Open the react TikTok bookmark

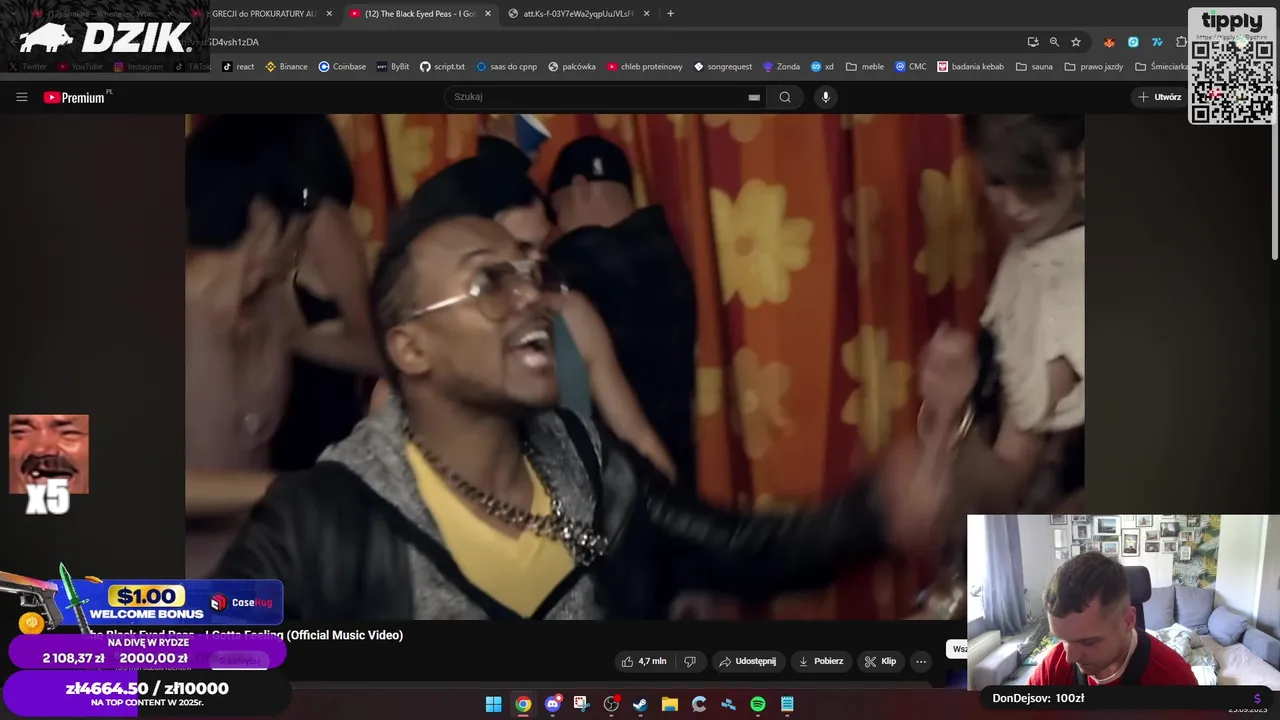pos(238,67)
